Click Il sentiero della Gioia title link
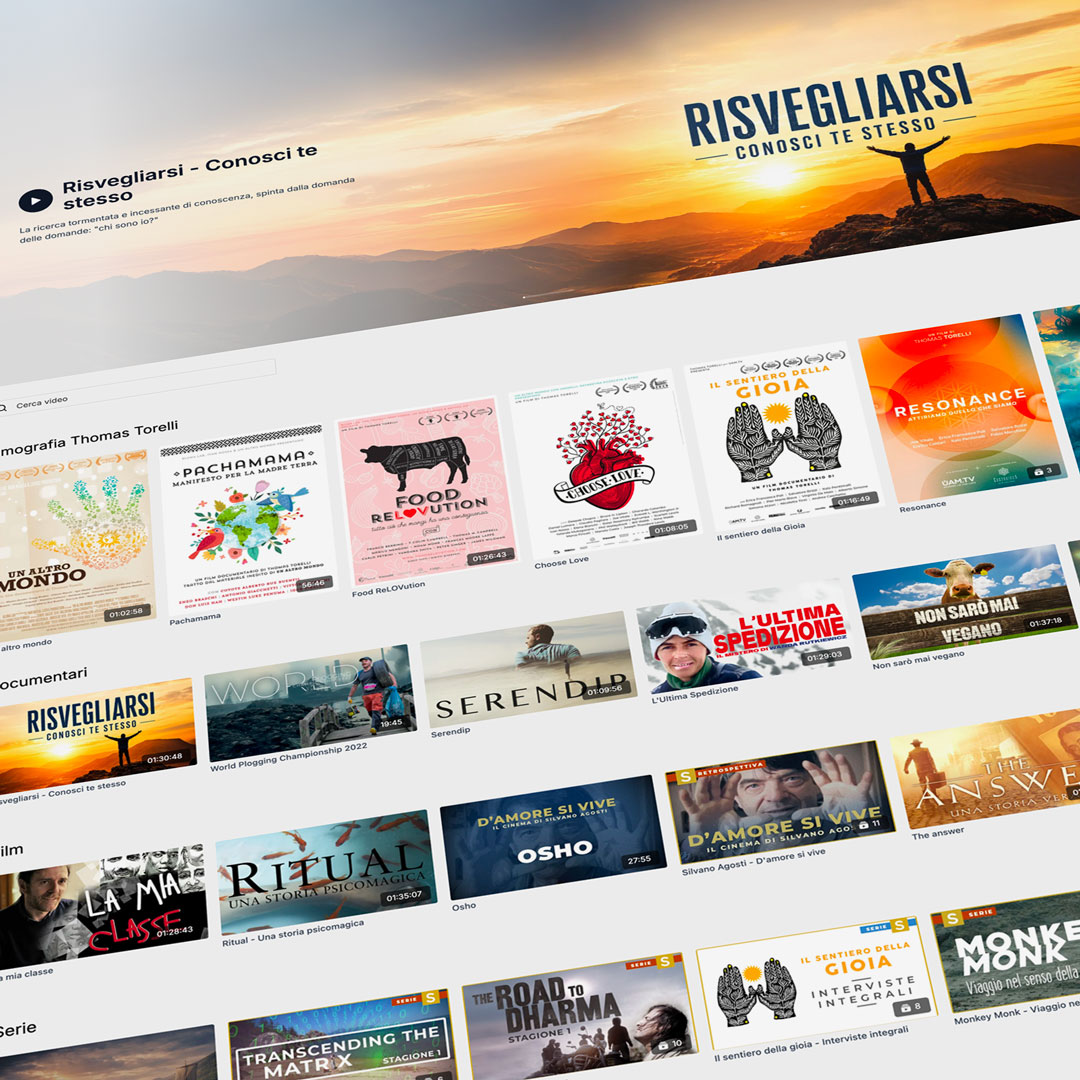Viewport: 1080px width, 1080px height. click(760, 531)
